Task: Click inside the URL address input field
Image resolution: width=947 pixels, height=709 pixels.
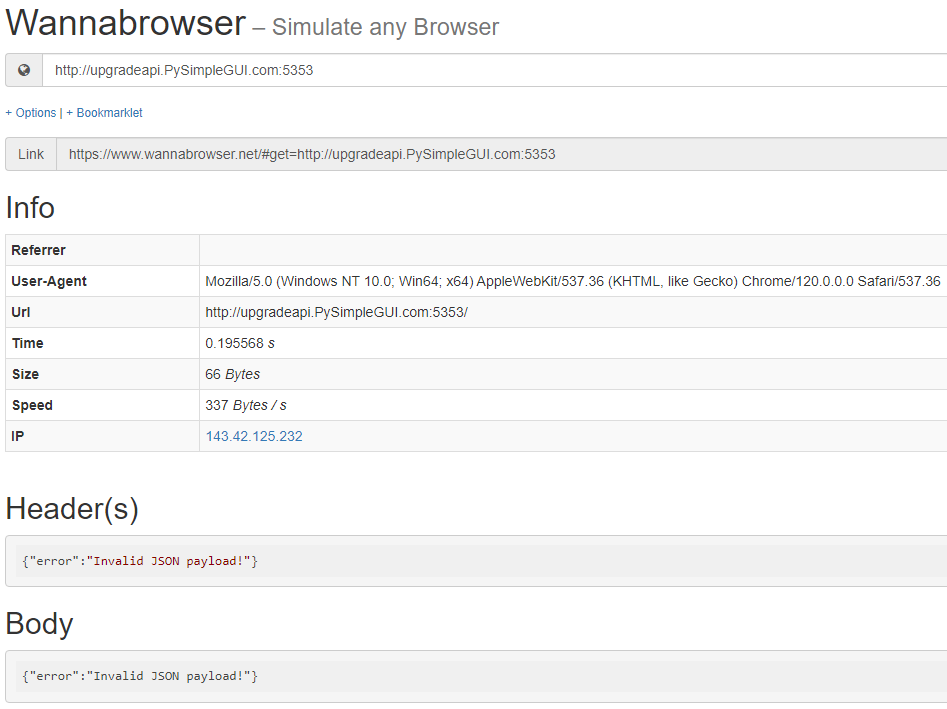Action: click(400, 70)
